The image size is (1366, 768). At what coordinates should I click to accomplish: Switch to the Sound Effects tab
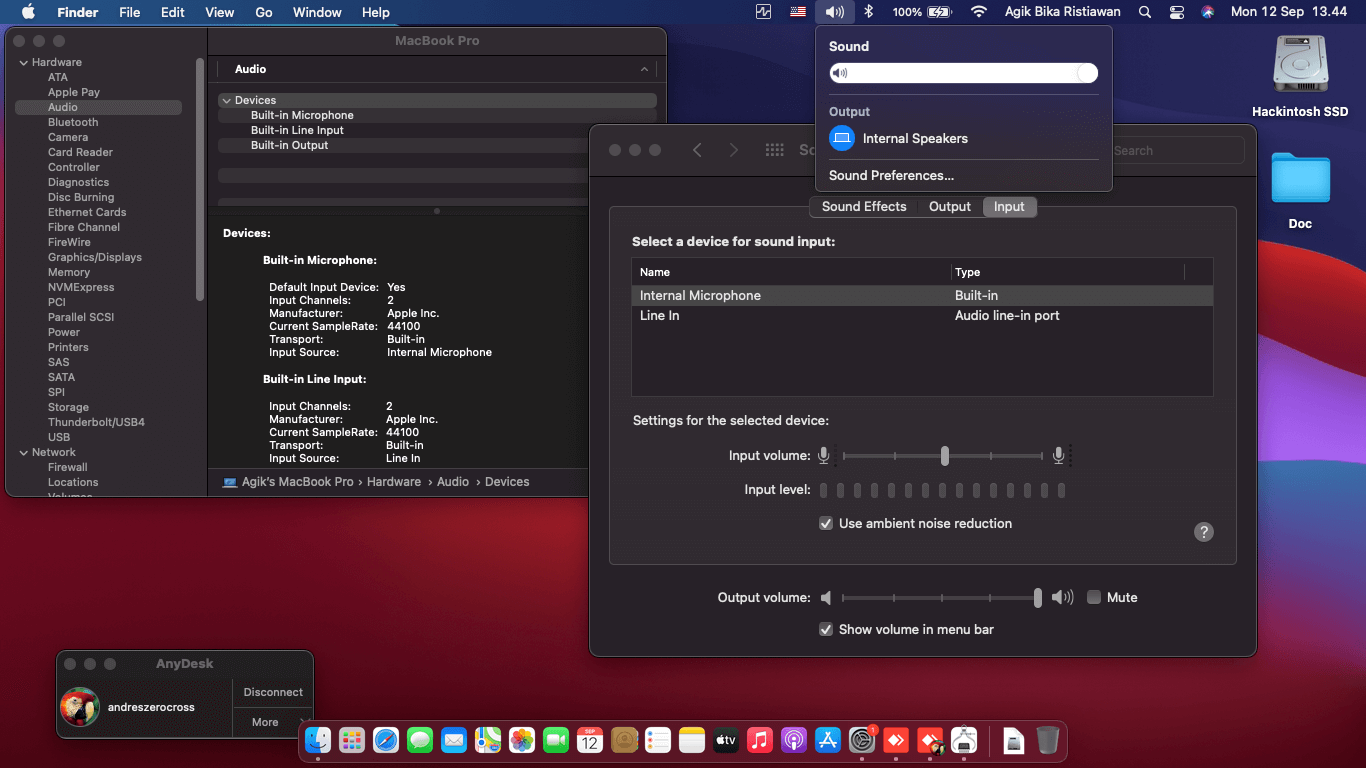point(863,206)
